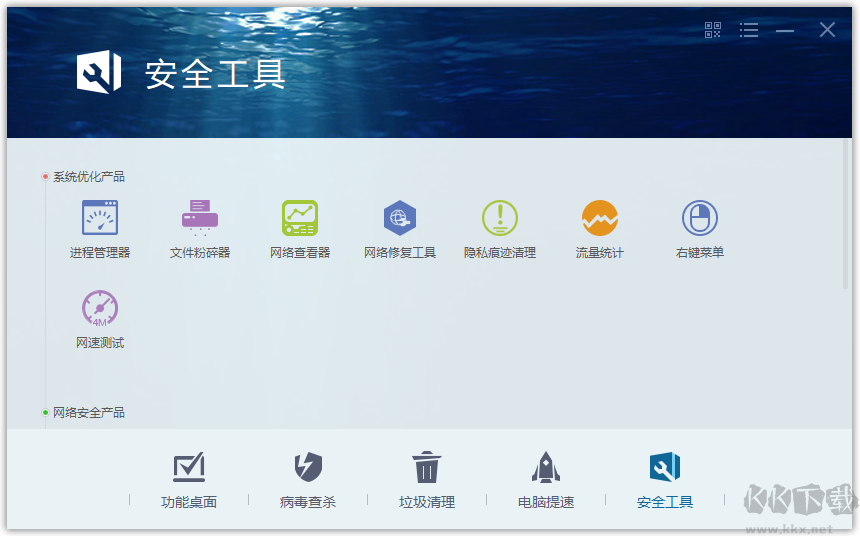Image resolution: width=860 pixels, height=536 pixels.
Task: Start the 网速测试 speed test icon
Action: point(100,308)
